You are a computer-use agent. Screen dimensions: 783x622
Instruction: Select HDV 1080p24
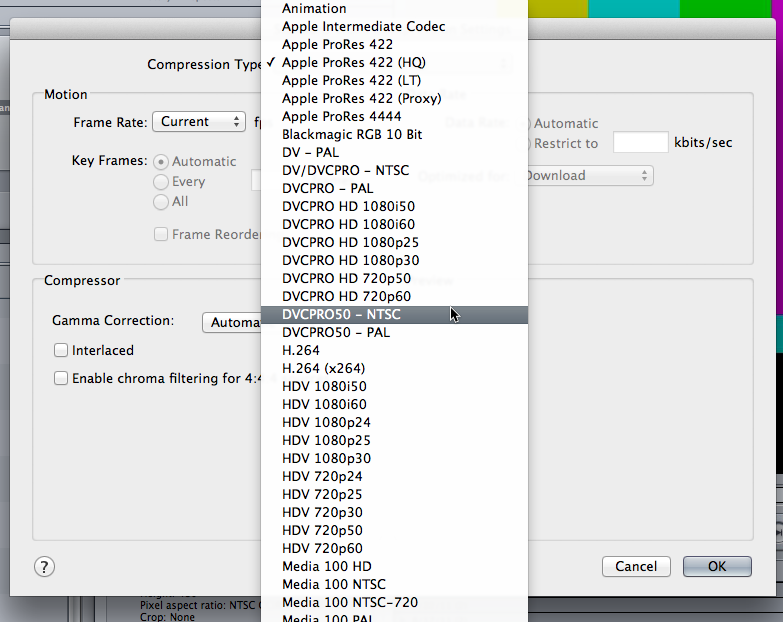click(394, 422)
